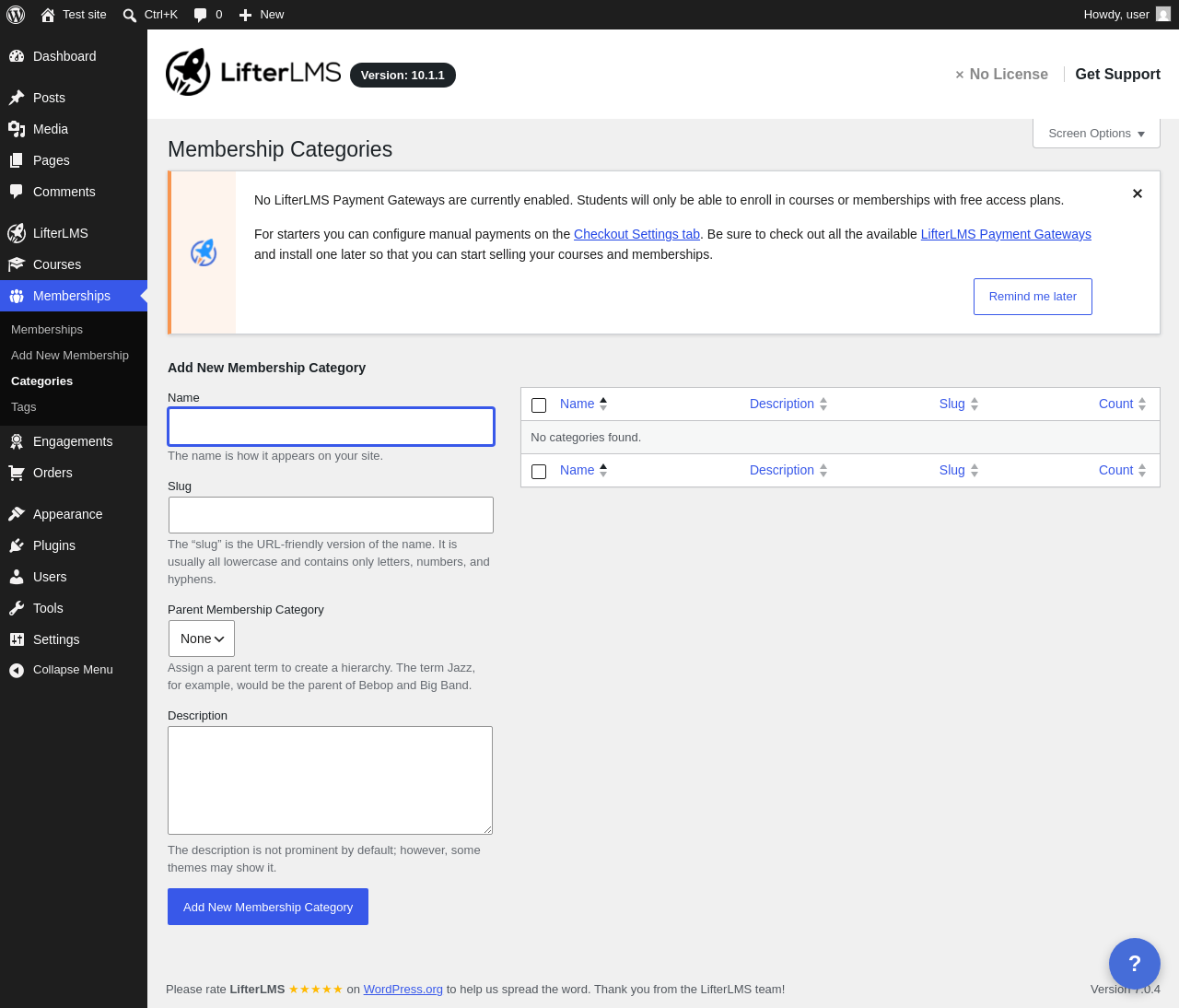Open the blue help question mark button
Viewport: 1179px width, 1008px height.
click(1135, 964)
